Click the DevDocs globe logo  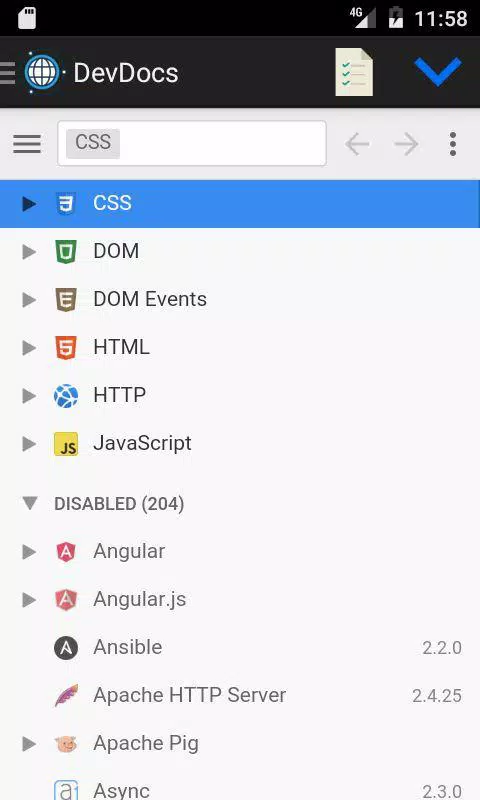tap(42, 72)
